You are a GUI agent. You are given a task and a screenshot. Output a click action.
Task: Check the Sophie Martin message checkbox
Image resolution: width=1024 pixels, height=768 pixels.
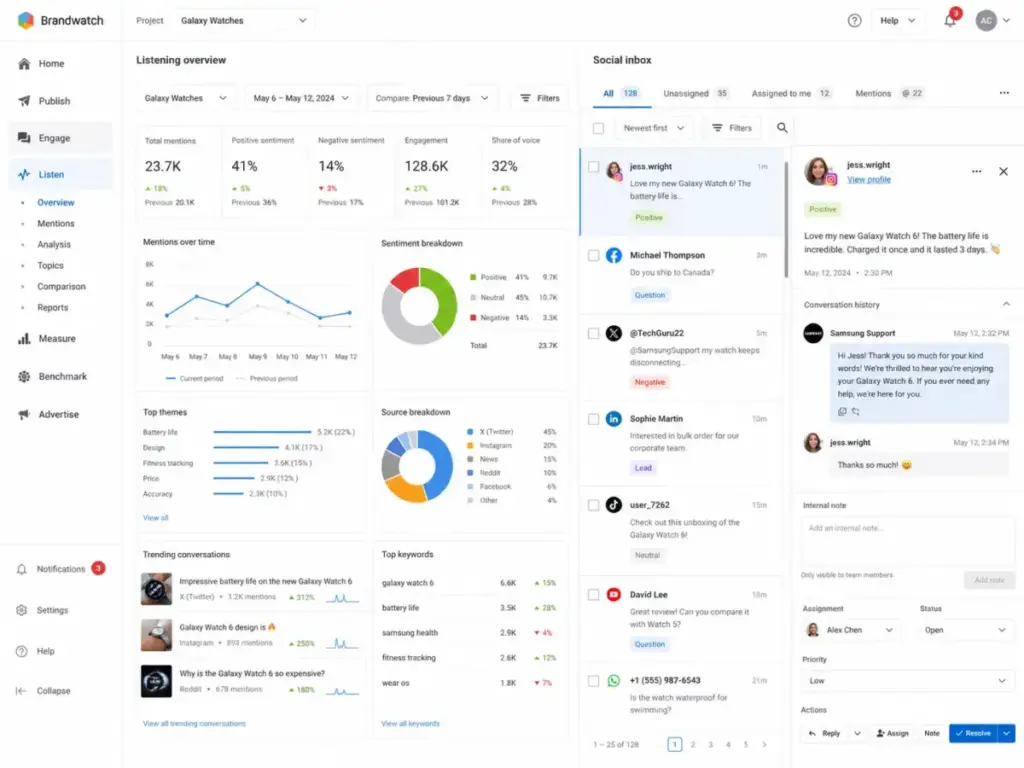click(x=594, y=419)
